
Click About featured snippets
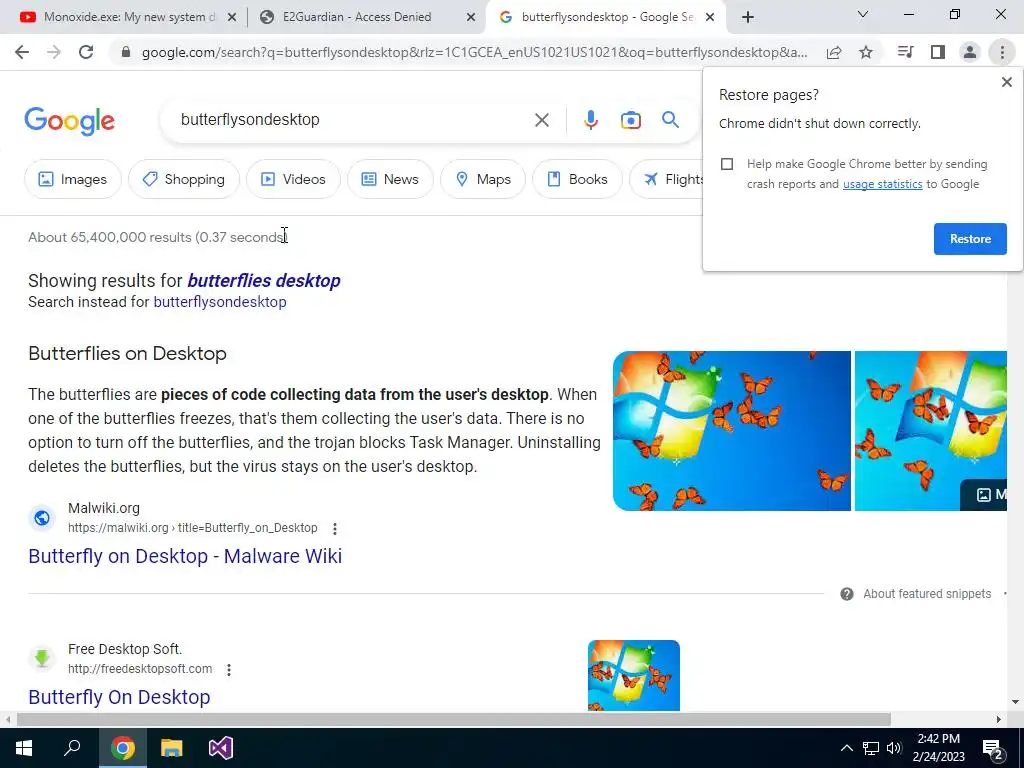927,594
